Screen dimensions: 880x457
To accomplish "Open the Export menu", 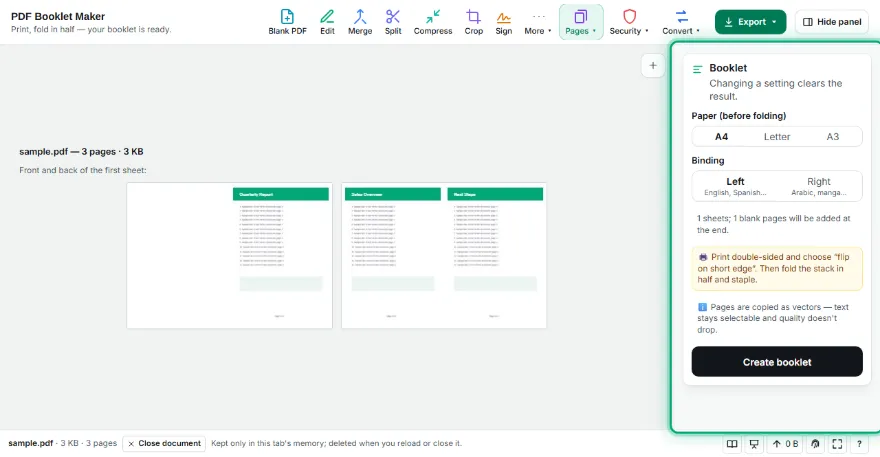I will [x=750, y=22].
